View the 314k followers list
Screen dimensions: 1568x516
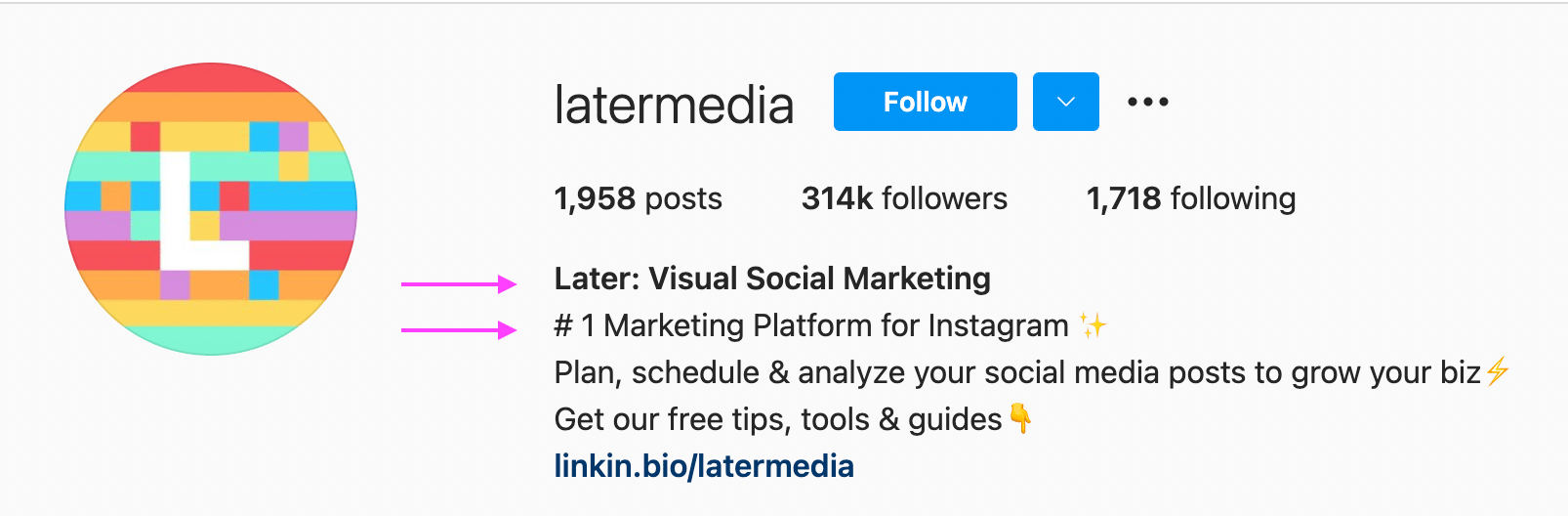point(904,198)
